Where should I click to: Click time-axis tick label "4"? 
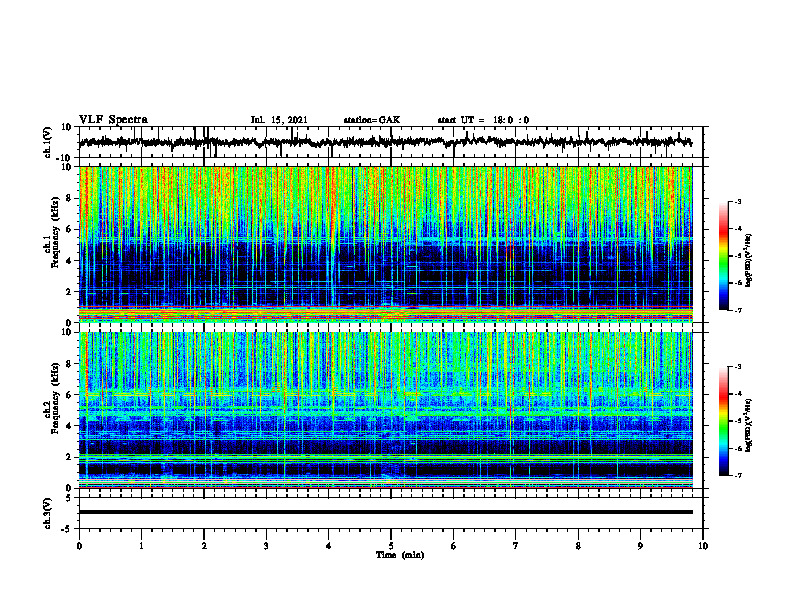[x=329, y=546]
